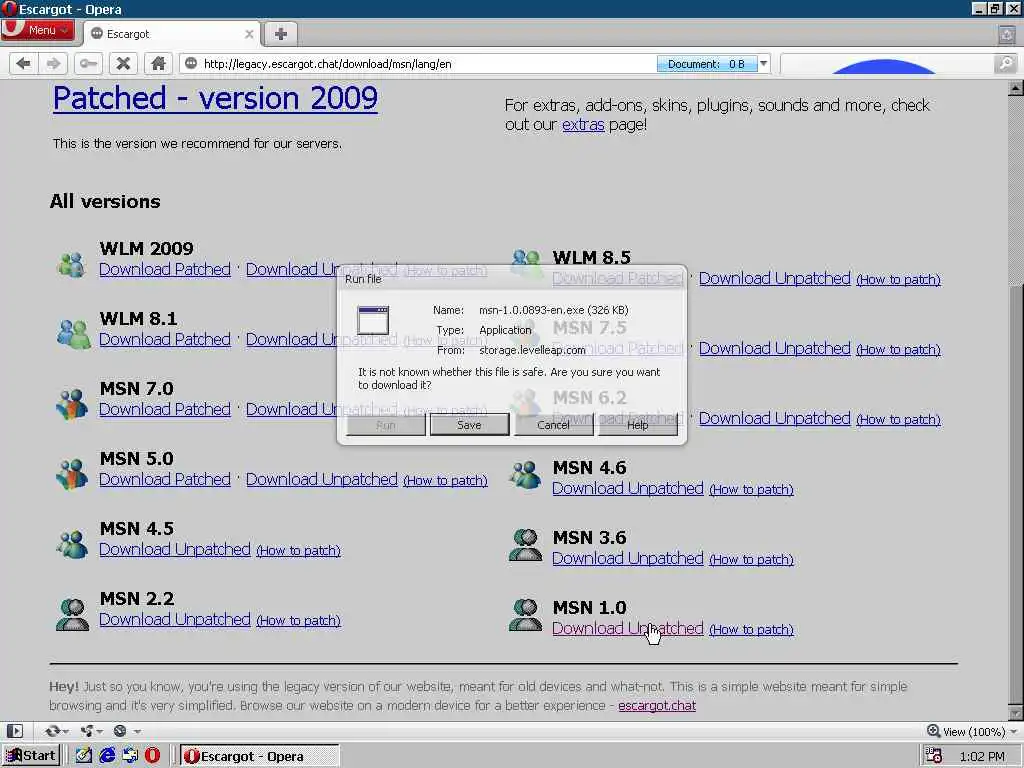Open the extras page link

pyautogui.click(x=583, y=124)
